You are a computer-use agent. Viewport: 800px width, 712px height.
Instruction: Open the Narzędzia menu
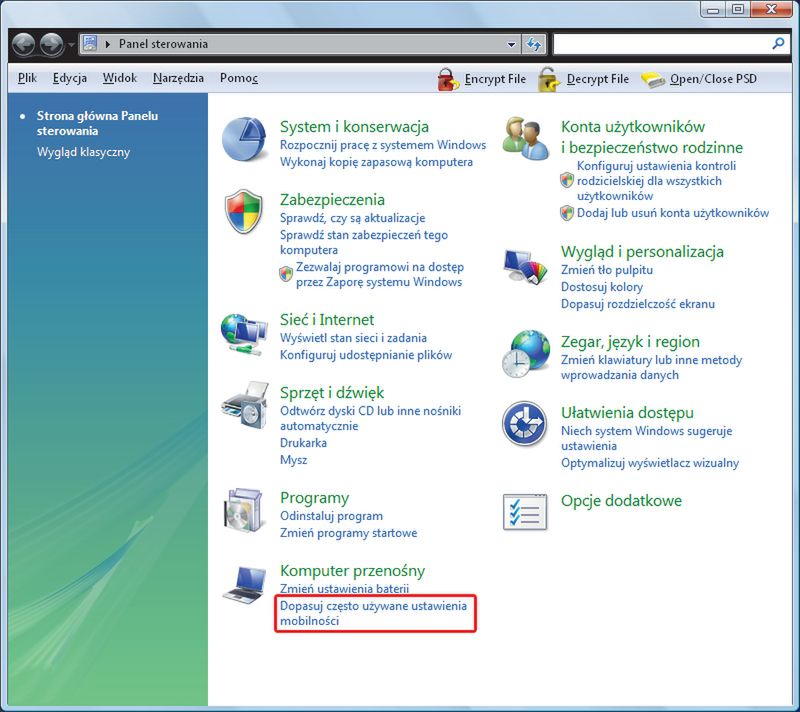coord(178,78)
